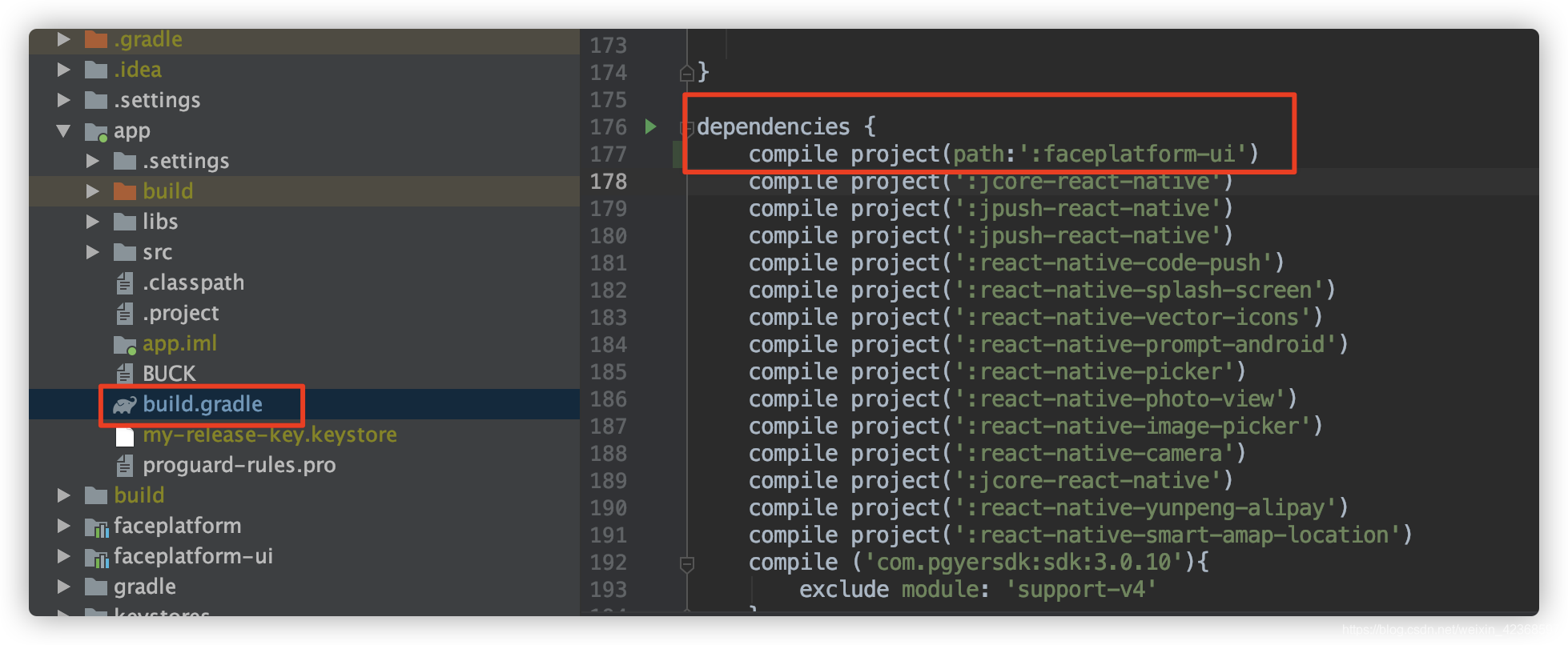Click the 'com.pgyersdk:sdk:3.0.10' compile line
1568x645 pixels.
point(979,562)
